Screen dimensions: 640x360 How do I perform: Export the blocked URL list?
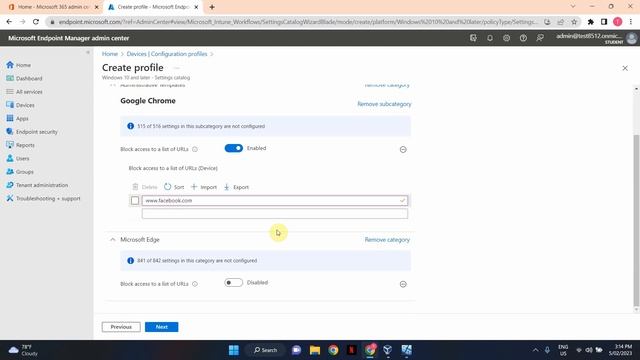[236, 187]
